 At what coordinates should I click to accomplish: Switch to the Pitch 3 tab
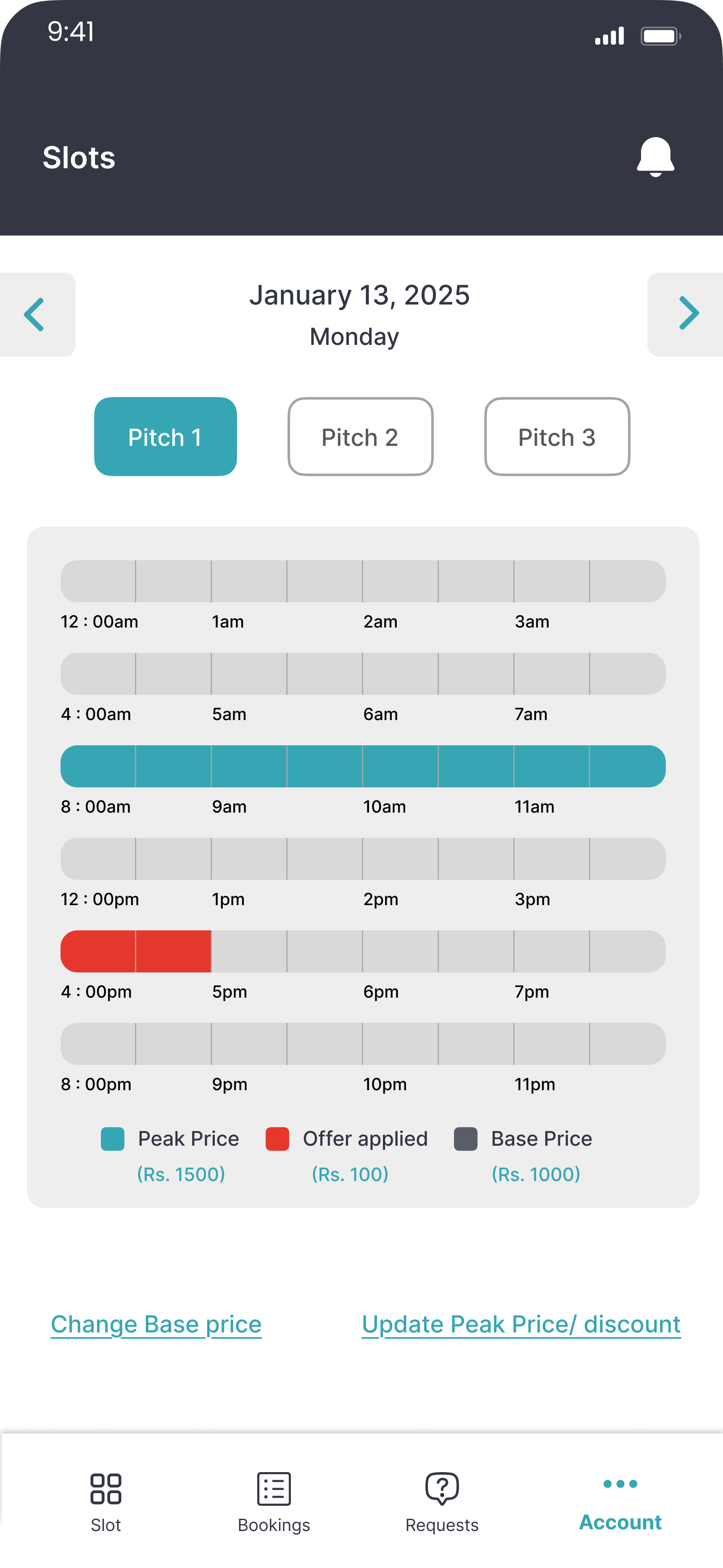(557, 437)
